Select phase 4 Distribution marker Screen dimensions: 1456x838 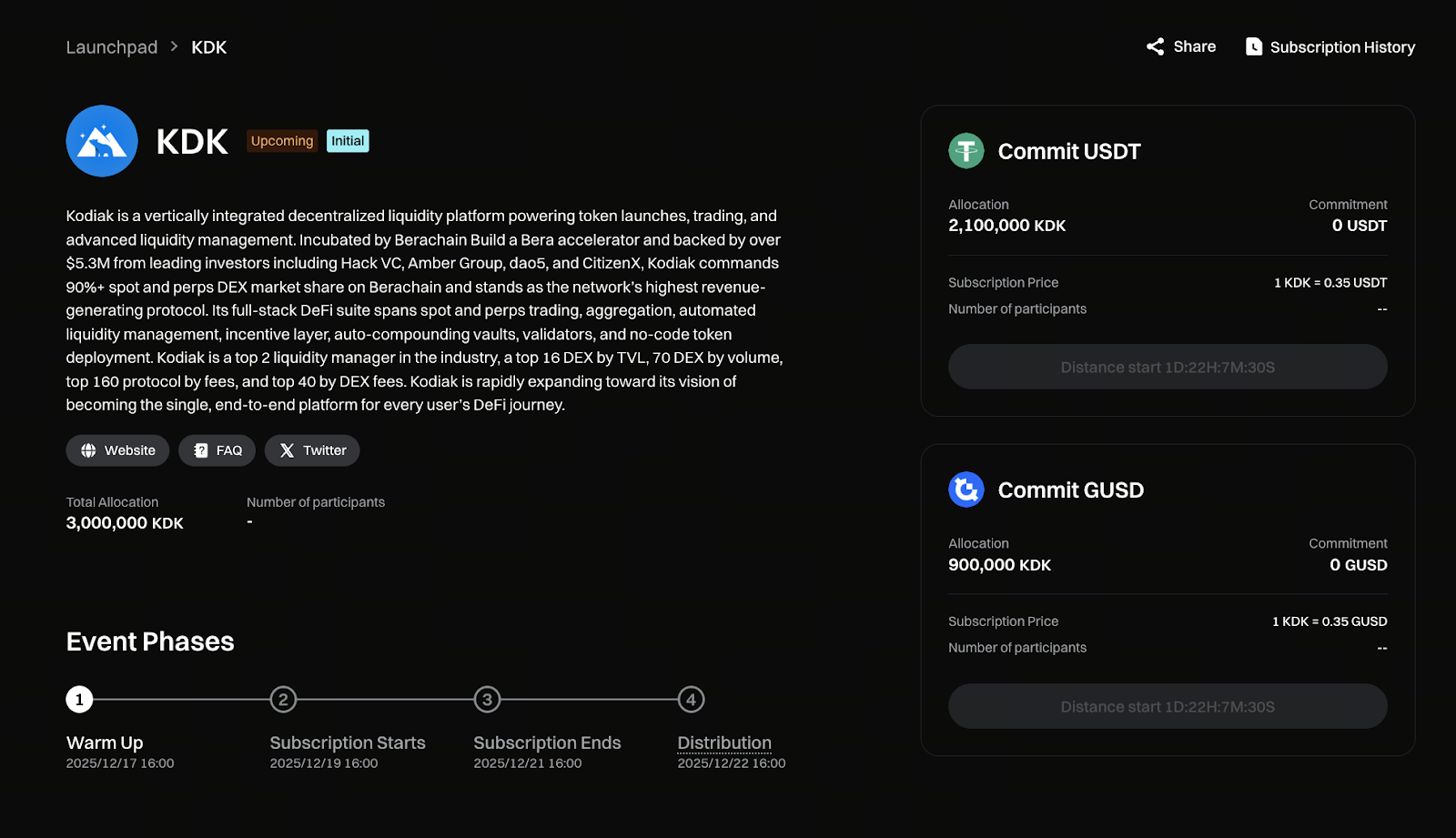(x=691, y=700)
